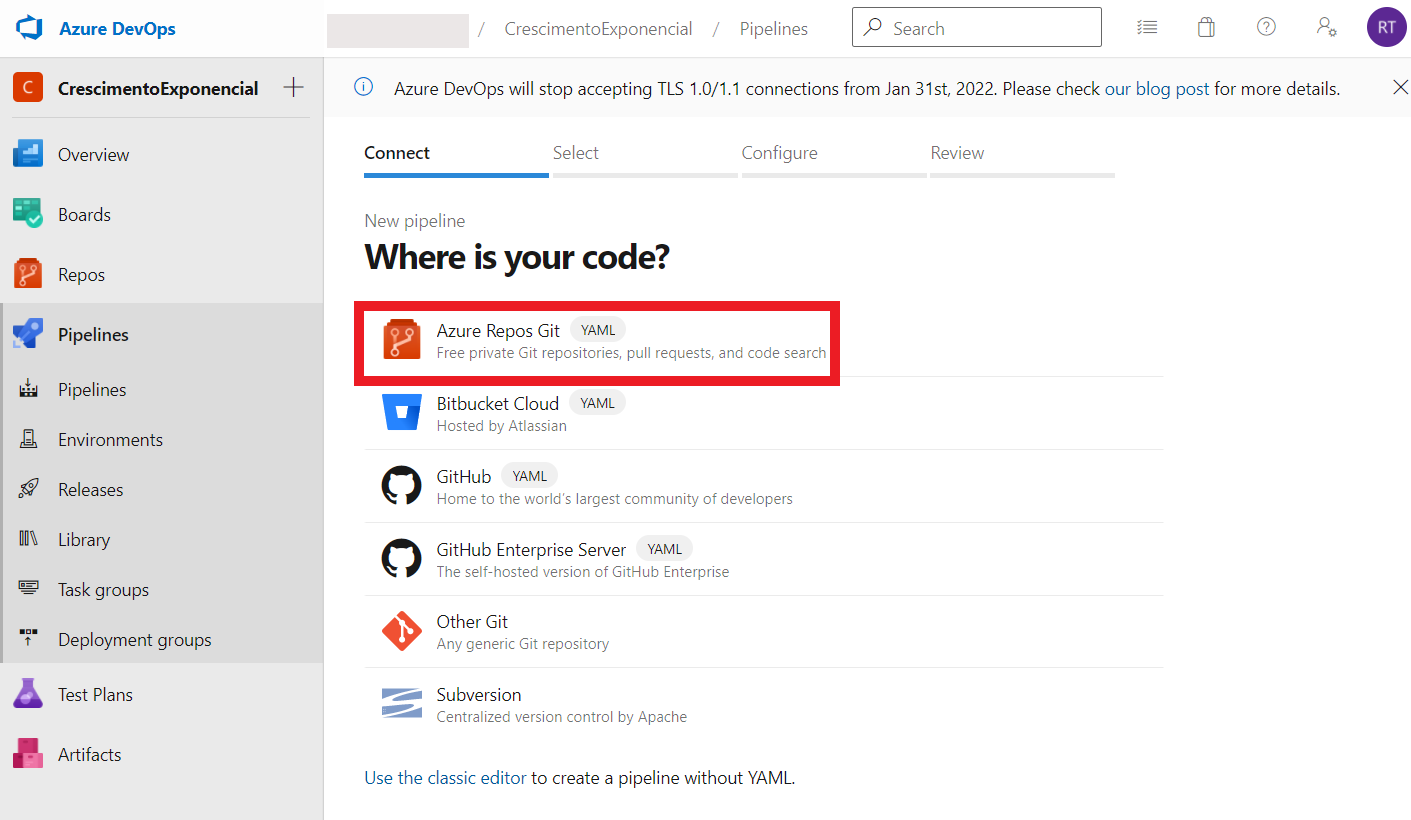
Task: Open Repos in the sidebar
Action: [162, 274]
